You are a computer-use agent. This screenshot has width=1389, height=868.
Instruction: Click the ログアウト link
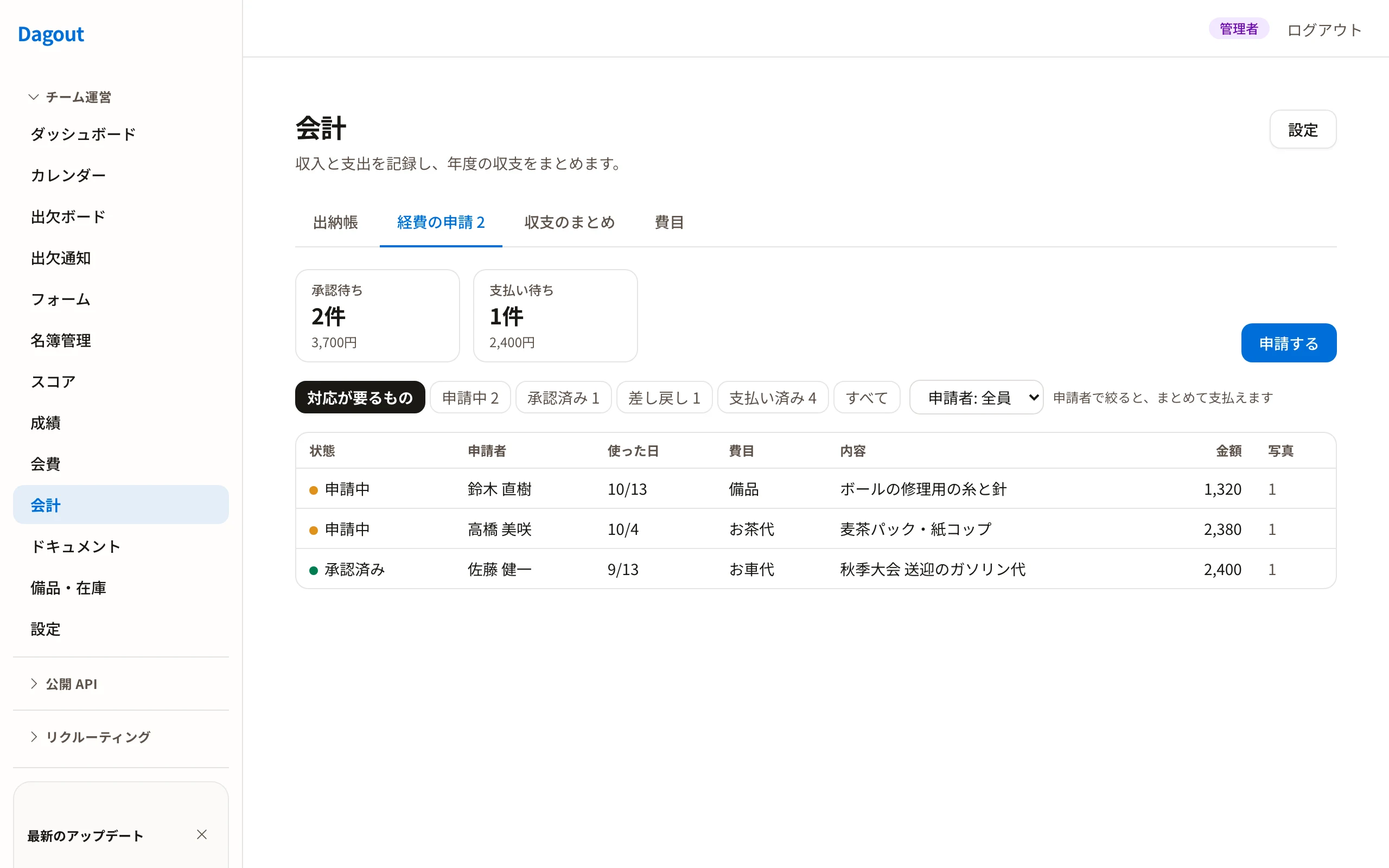tap(1324, 29)
